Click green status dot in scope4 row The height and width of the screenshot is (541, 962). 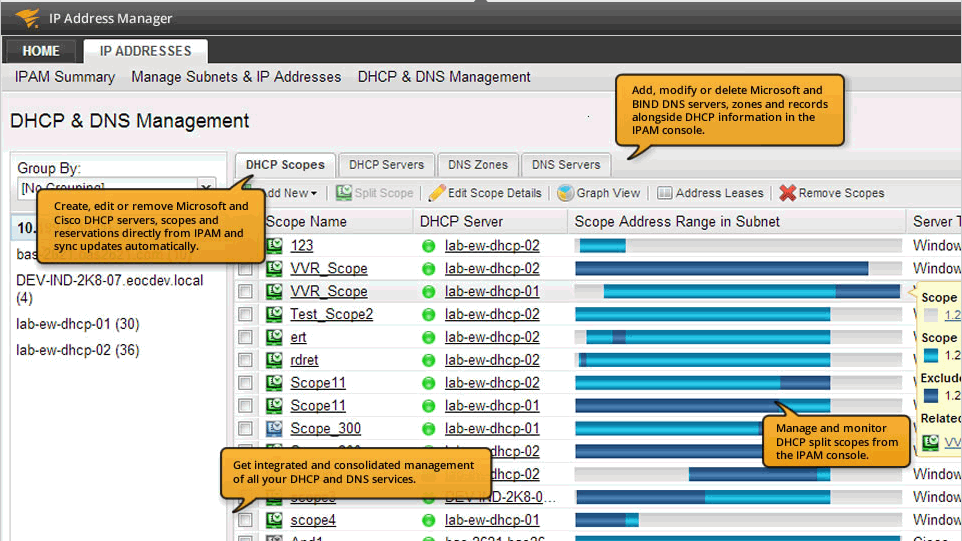click(x=428, y=520)
